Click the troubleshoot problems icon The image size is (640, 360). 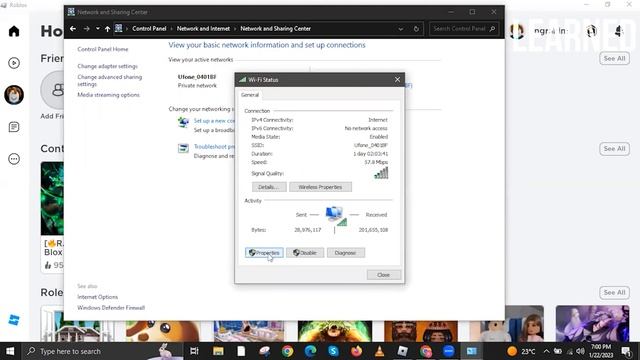(183, 148)
